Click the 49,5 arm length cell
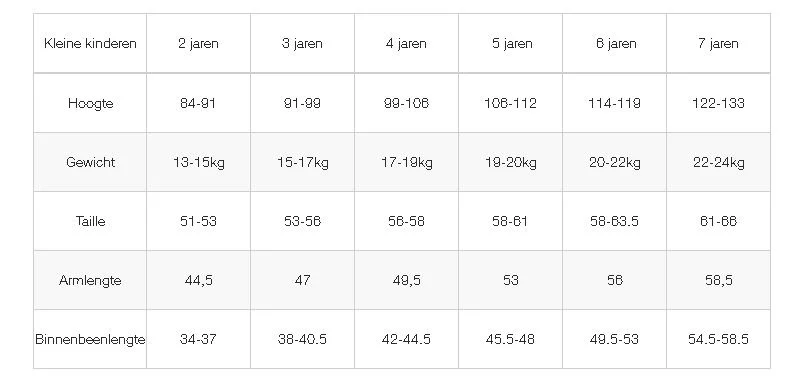 point(406,280)
